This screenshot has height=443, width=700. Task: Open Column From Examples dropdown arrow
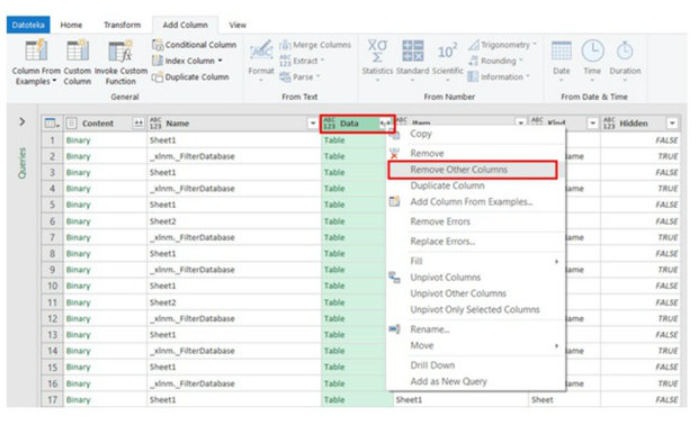coord(54,81)
